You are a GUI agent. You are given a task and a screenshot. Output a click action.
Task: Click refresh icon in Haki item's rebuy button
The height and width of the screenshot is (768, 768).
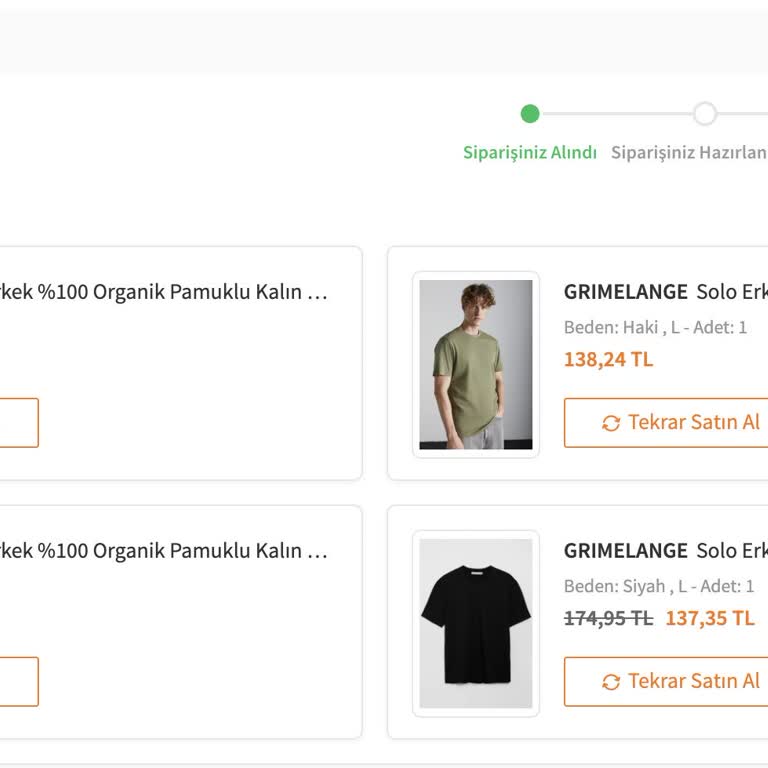611,423
